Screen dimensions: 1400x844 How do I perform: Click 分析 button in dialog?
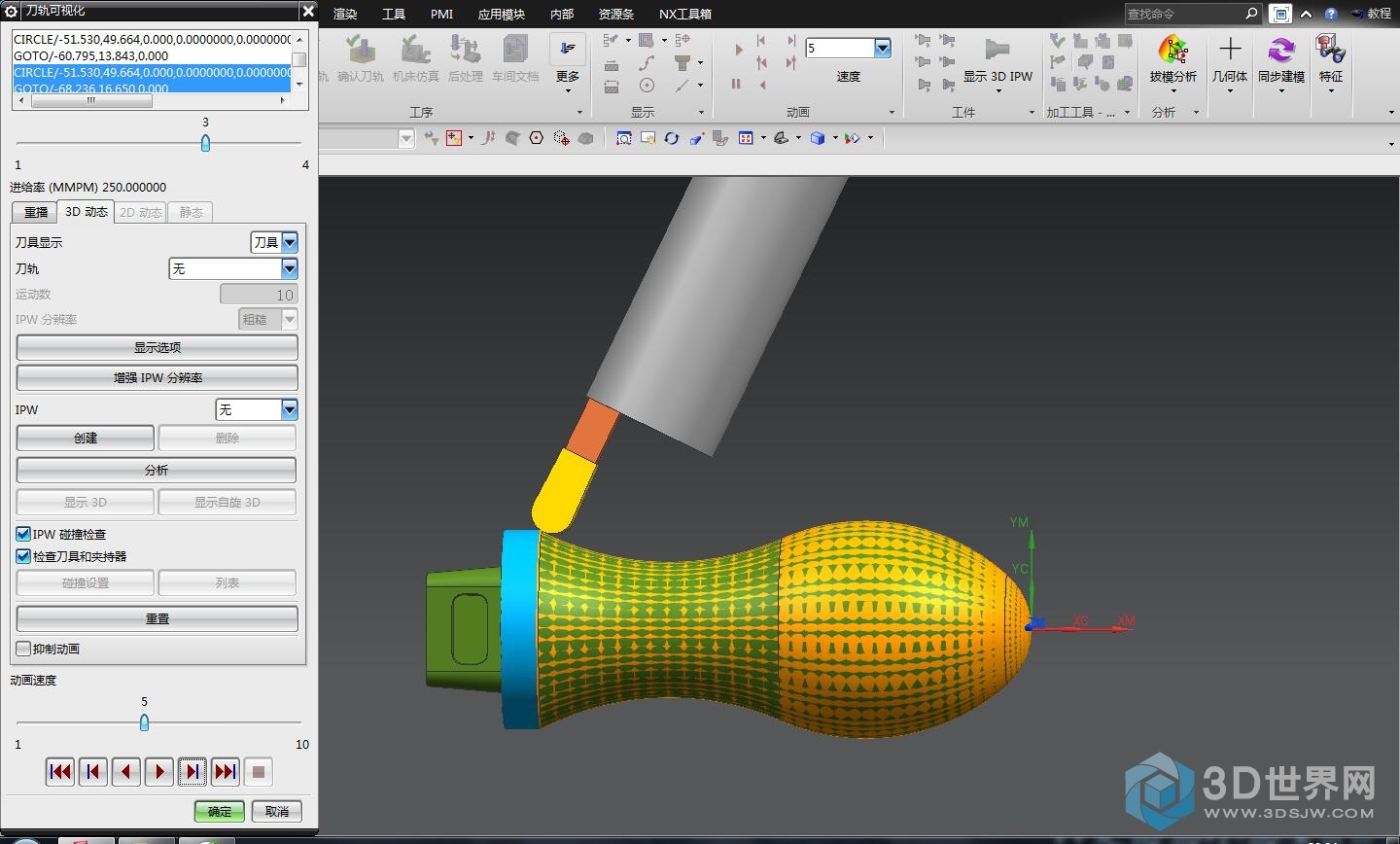pyautogui.click(x=157, y=470)
